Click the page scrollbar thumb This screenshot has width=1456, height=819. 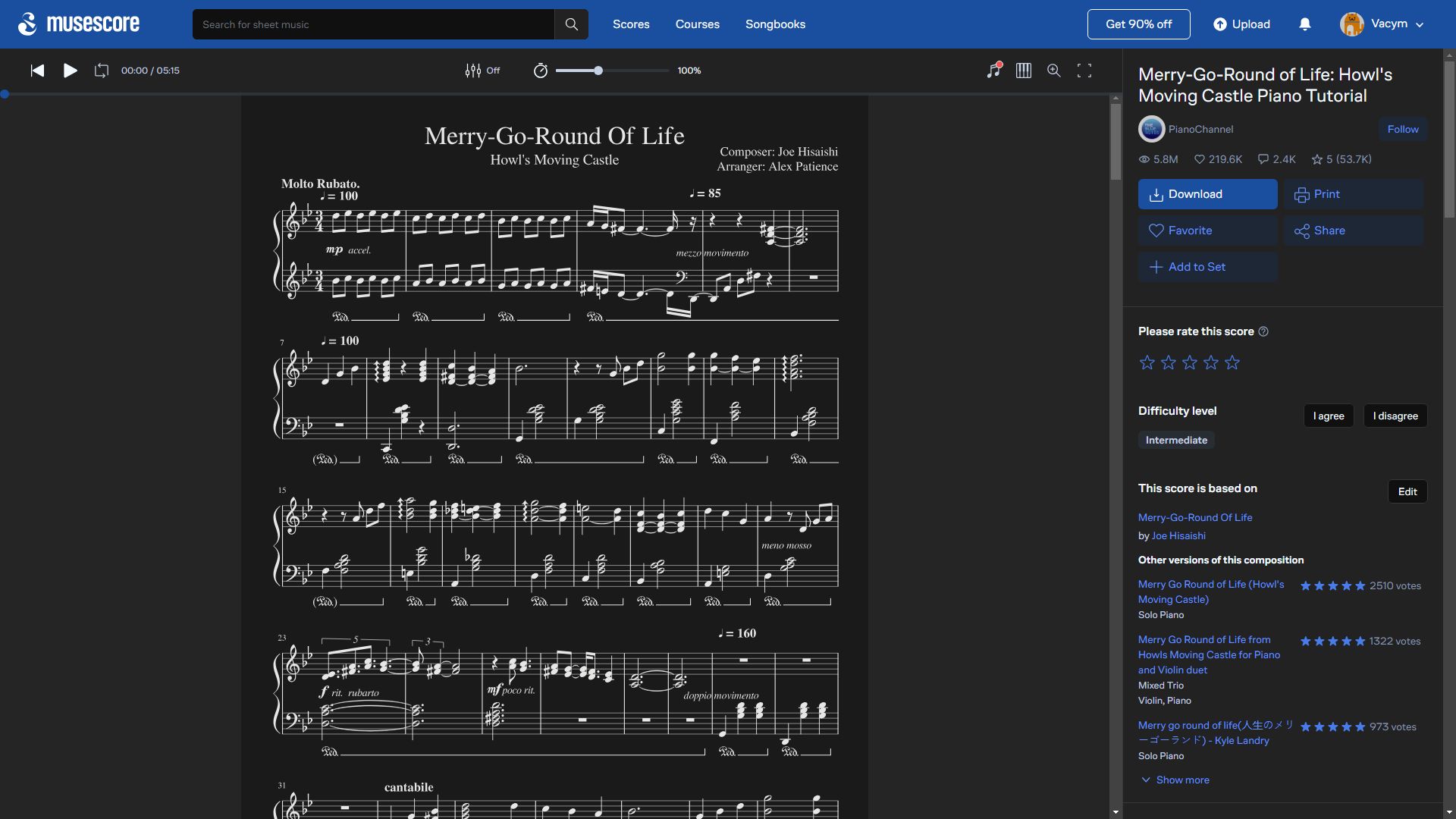(1449, 139)
